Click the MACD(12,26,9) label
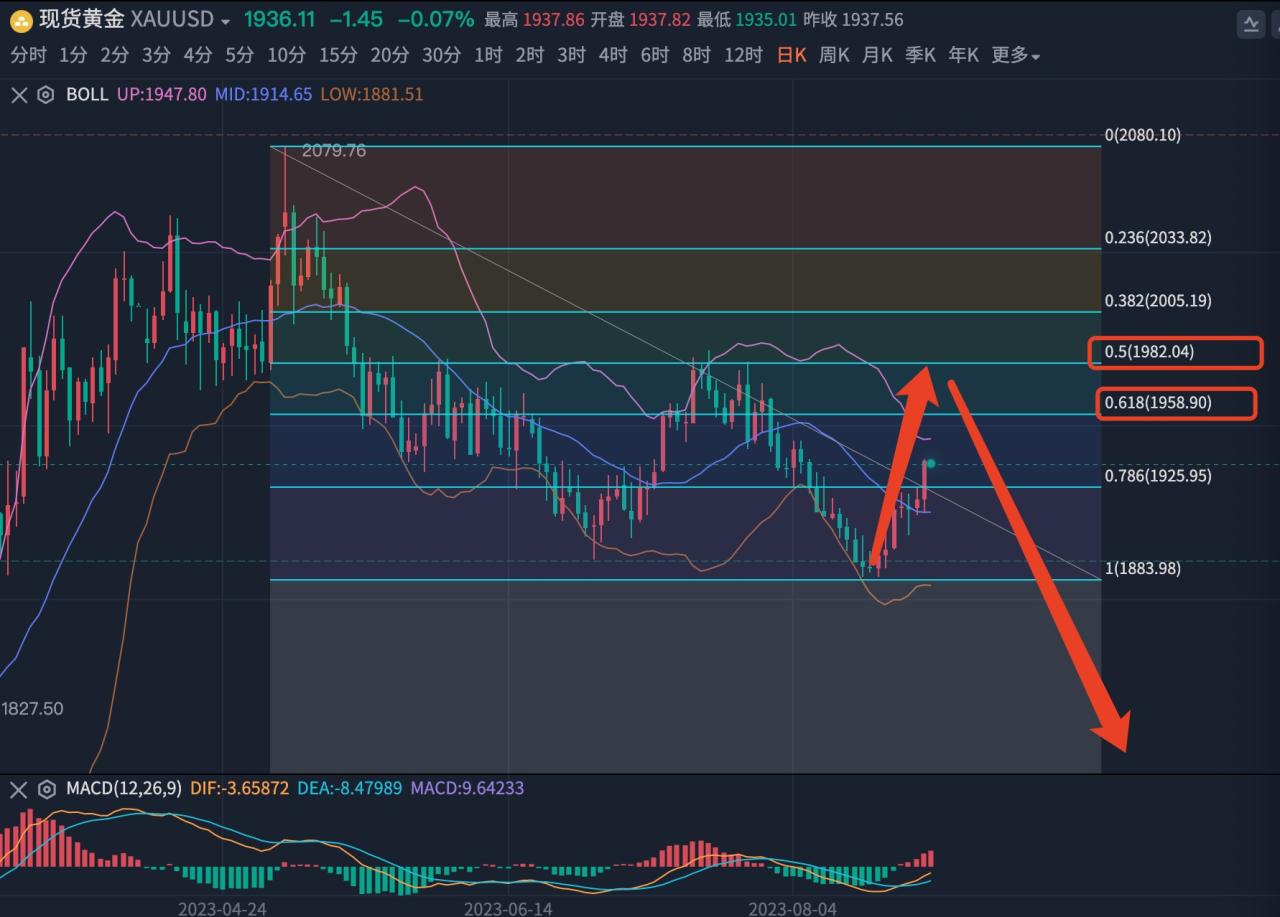The image size is (1280, 917). [x=124, y=789]
